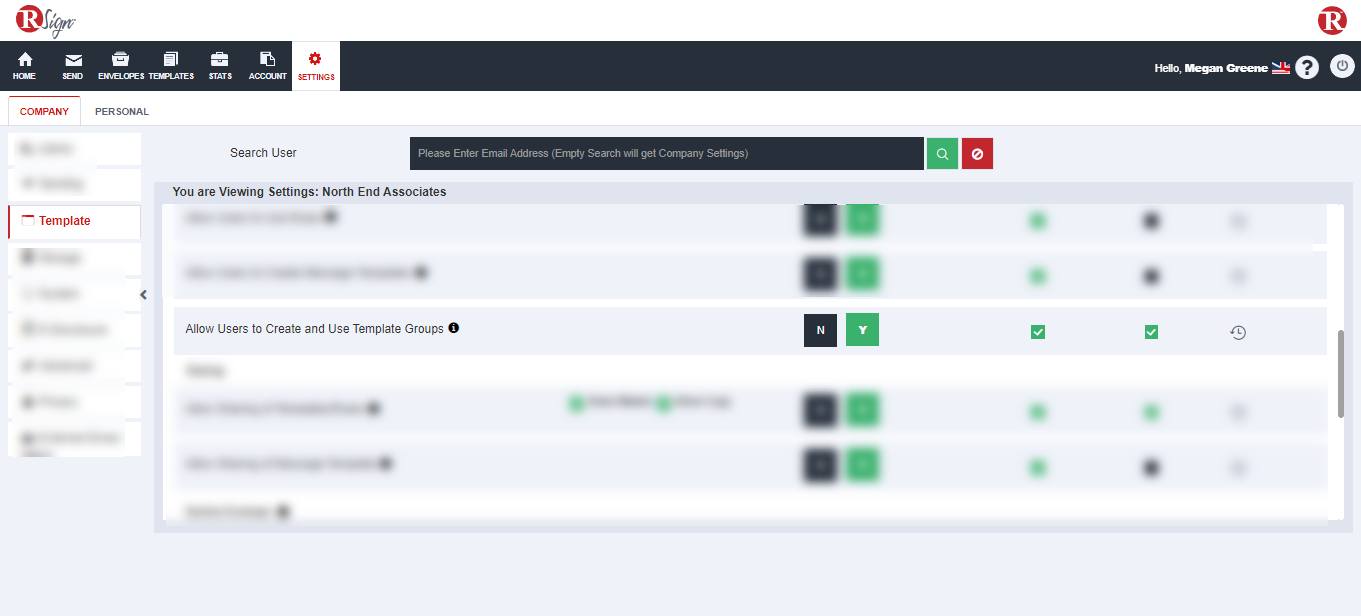Open the Stats page icon
This screenshot has width=1361, height=616.
pyautogui.click(x=219, y=65)
